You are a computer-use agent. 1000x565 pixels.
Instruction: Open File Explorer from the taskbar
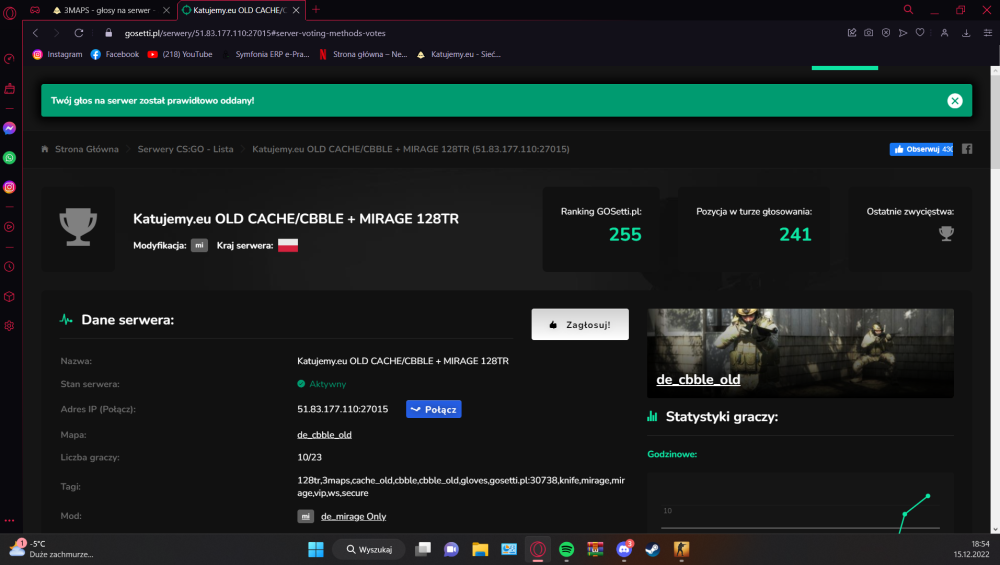tap(480, 549)
